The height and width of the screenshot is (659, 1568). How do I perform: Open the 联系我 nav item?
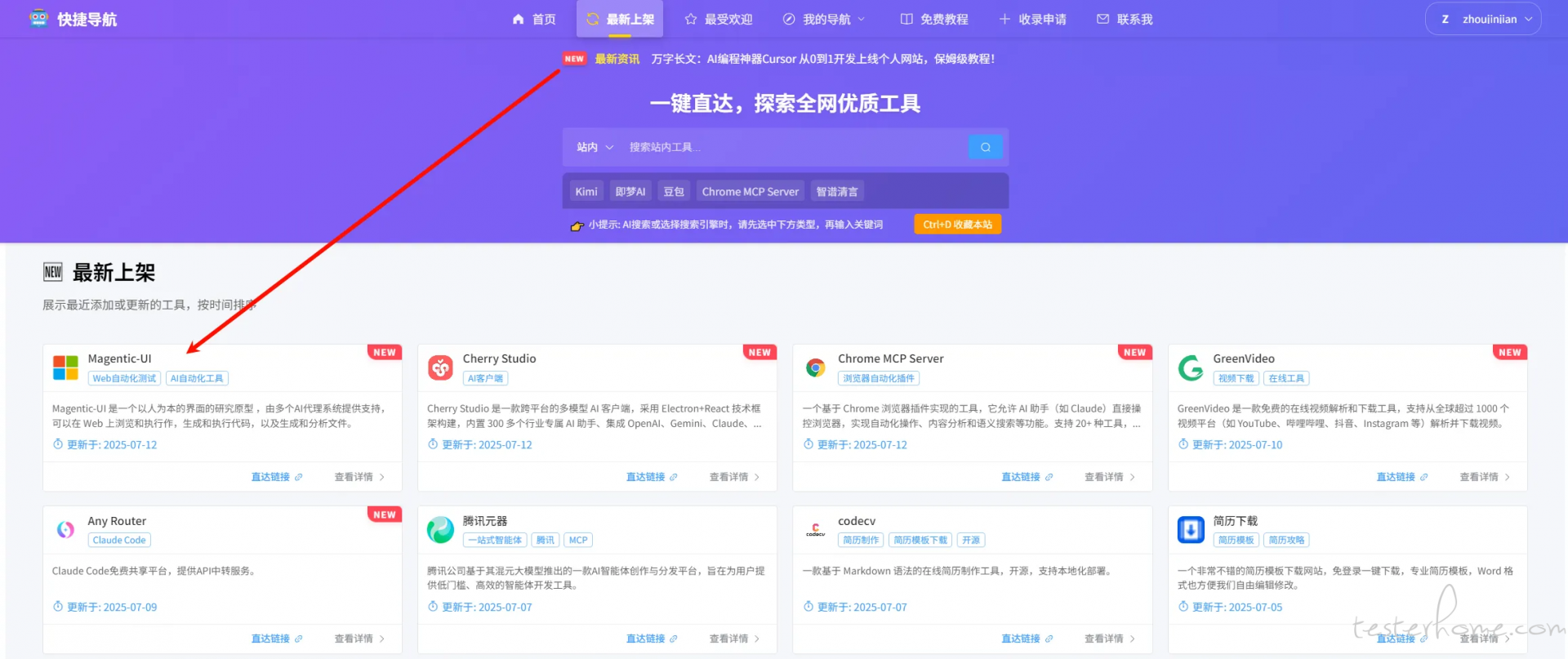pos(1125,19)
